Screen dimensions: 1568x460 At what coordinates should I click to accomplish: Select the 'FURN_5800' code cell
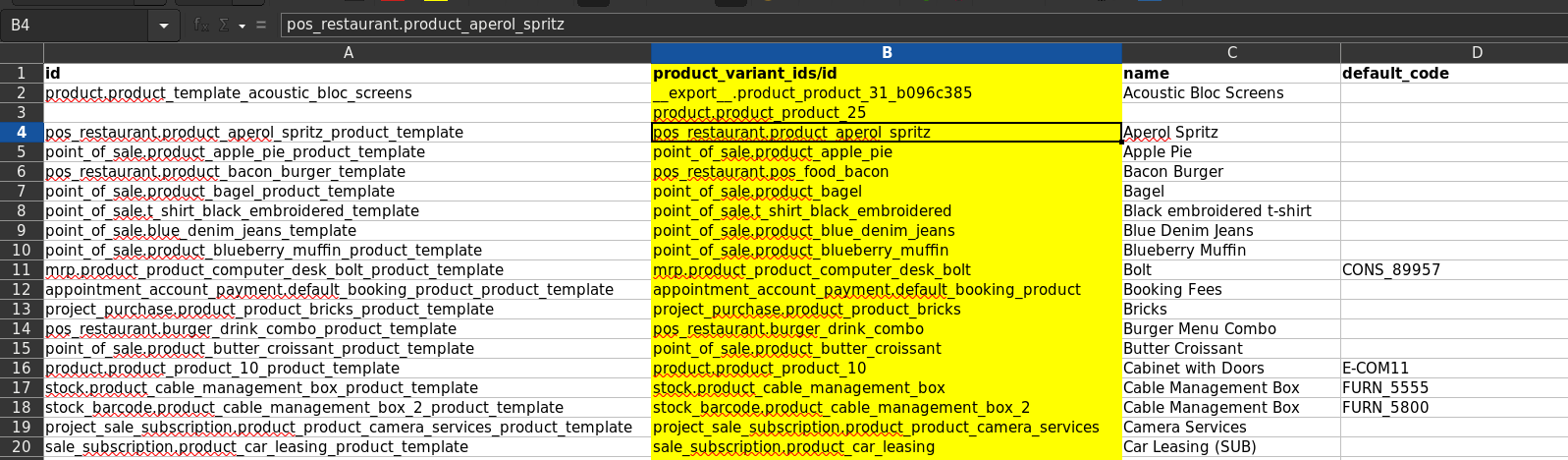pyautogui.click(x=1454, y=407)
